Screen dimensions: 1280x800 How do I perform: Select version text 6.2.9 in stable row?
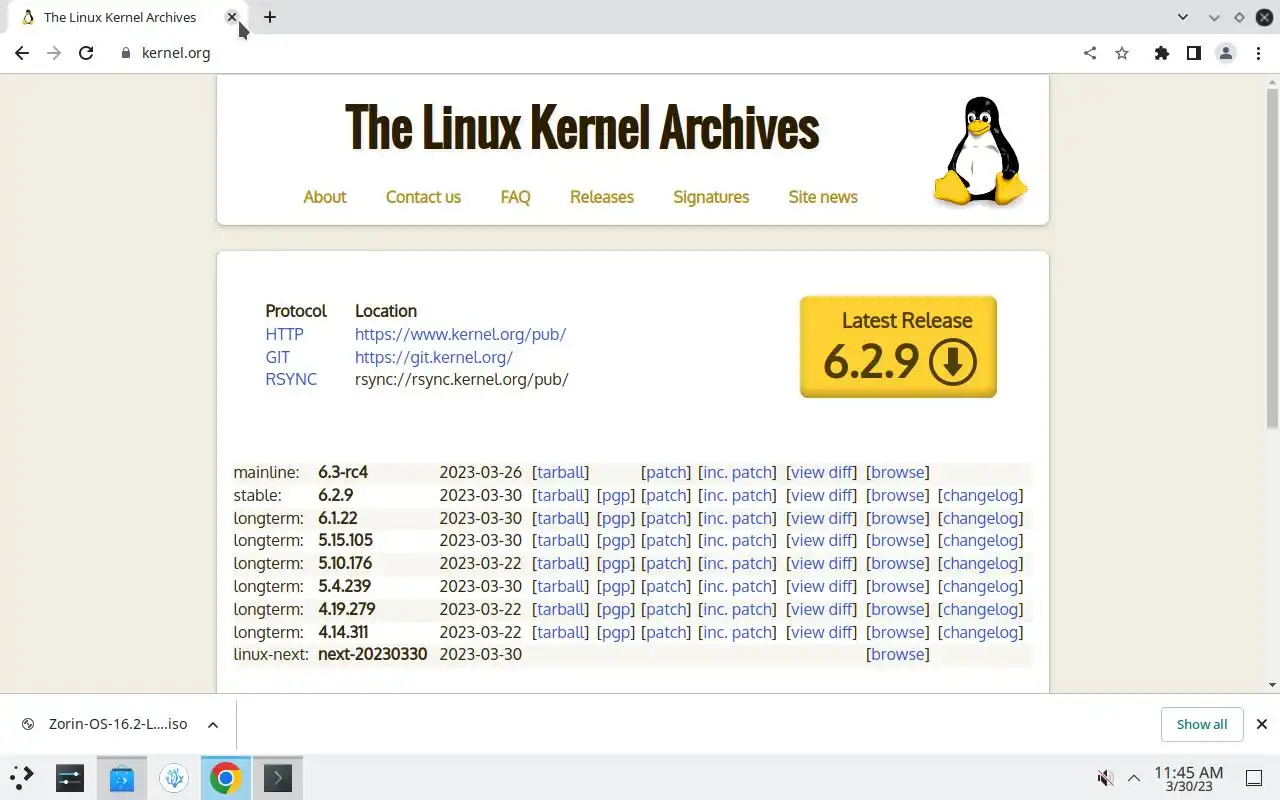tap(336, 495)
